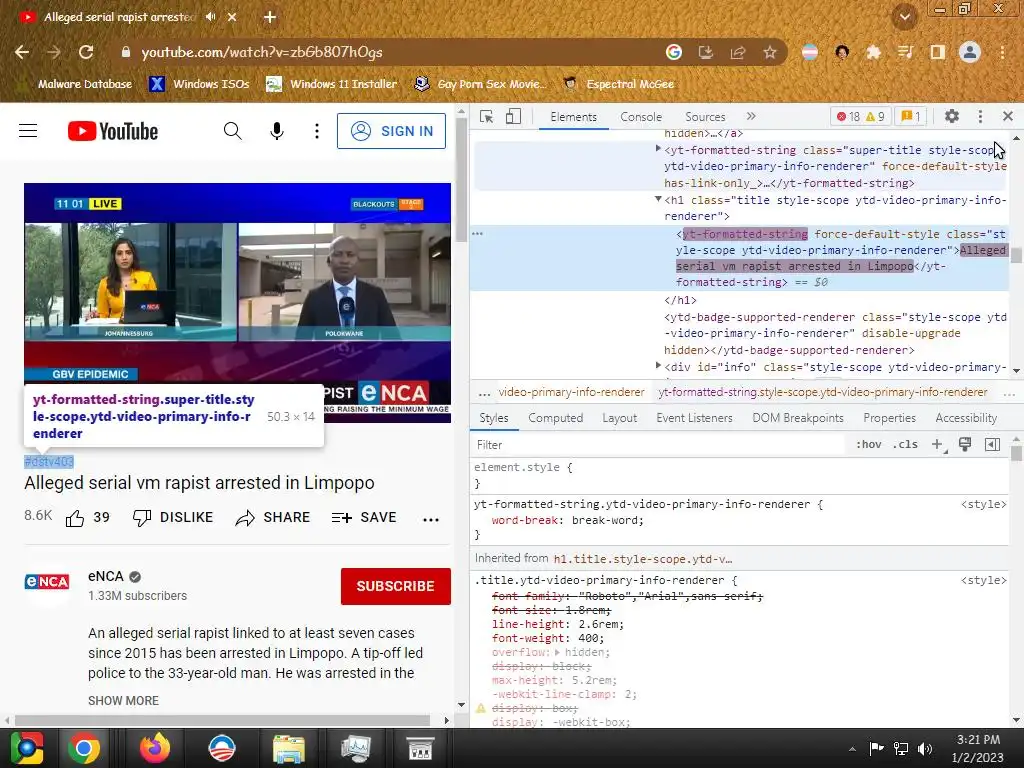Expand the div id="info" node
The width and height of the screenshot is (1024, 768).
658,366
